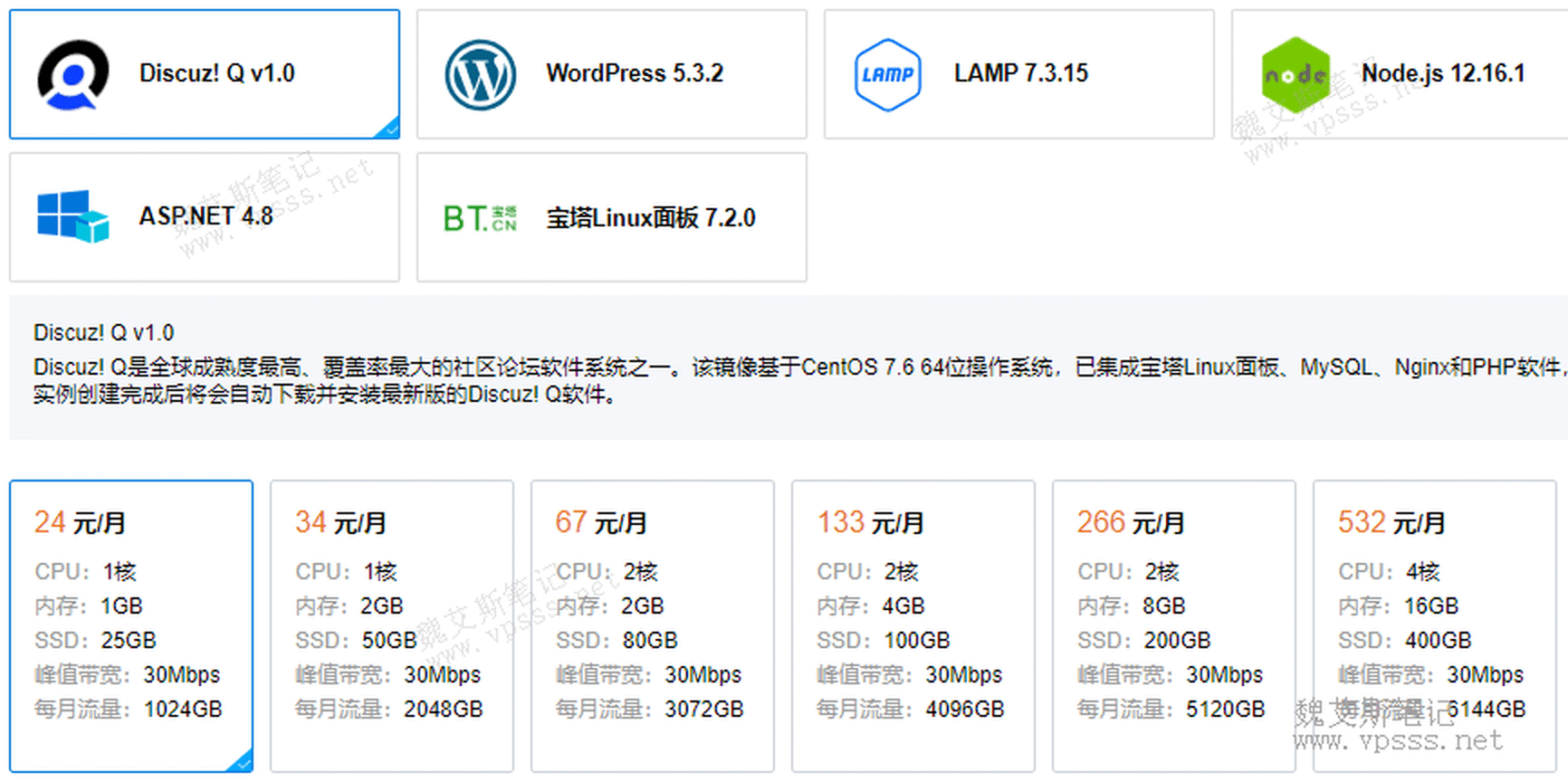Image resolution: width=1568 pixels, height=782 pixels.
Task: Click the 5120GB monthly traffic value
Action: tap(1226, 709)
